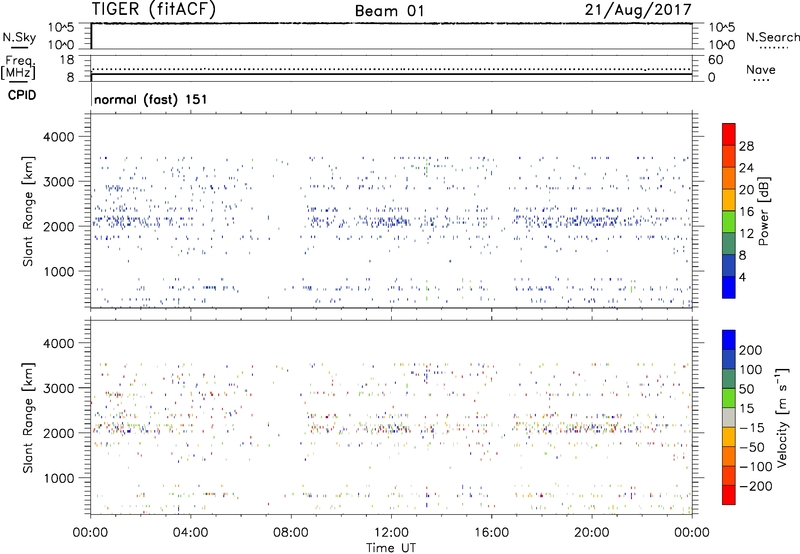The width and height of the screenshot is (800, 554).
Task: Click the red segment topping Power color bar
Action: pos(729,134)
